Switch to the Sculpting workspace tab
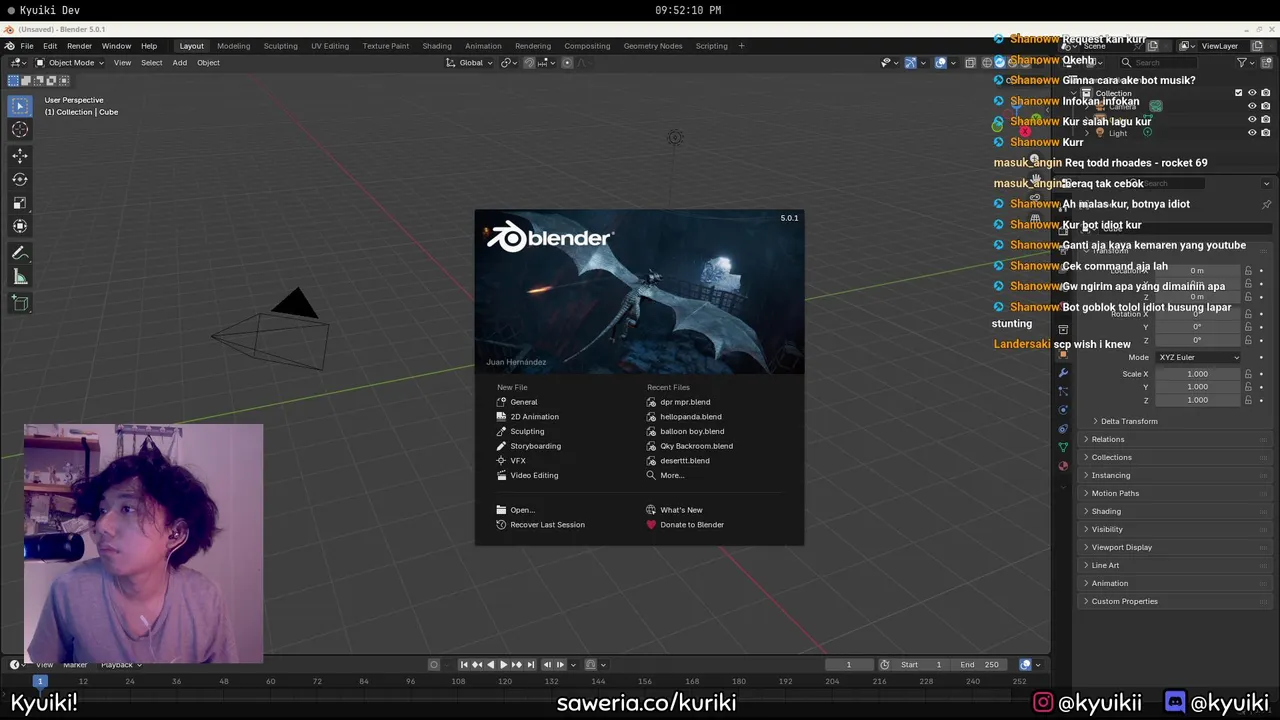Image resolution: width=1280 pixels, height=720 pixels. click(x=280, y=46)
